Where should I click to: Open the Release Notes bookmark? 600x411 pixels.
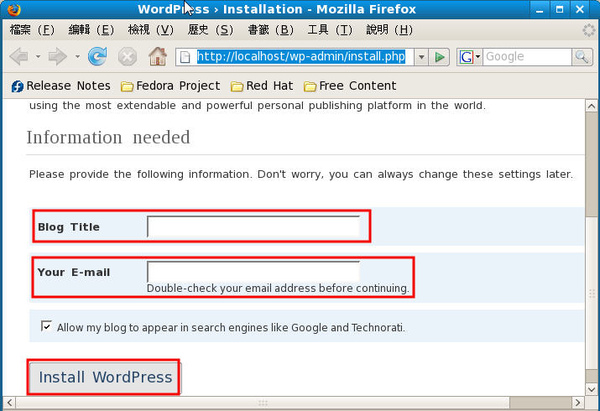click(61, 86)
